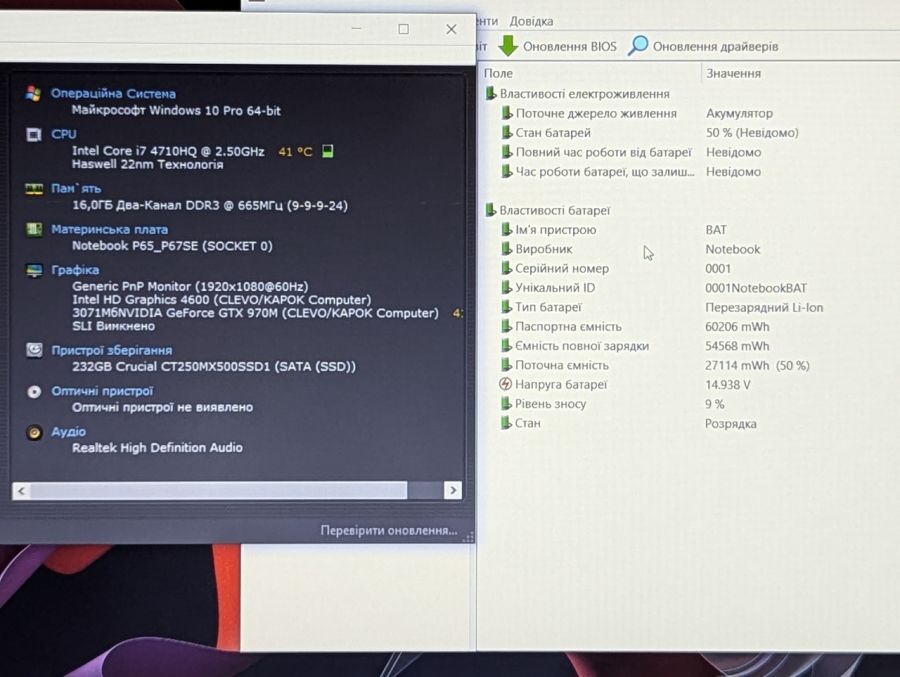The height and width of the screenshot is (677, 900).
Task: Select the Тип батареї row
Action: tap(689, 307)
